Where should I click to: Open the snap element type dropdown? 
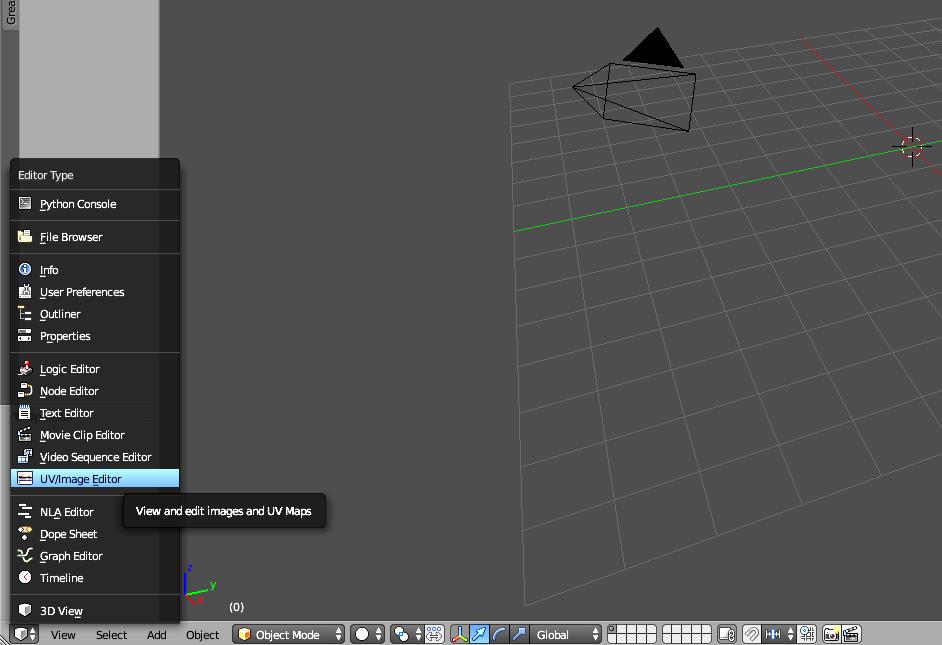coord(779,634)
